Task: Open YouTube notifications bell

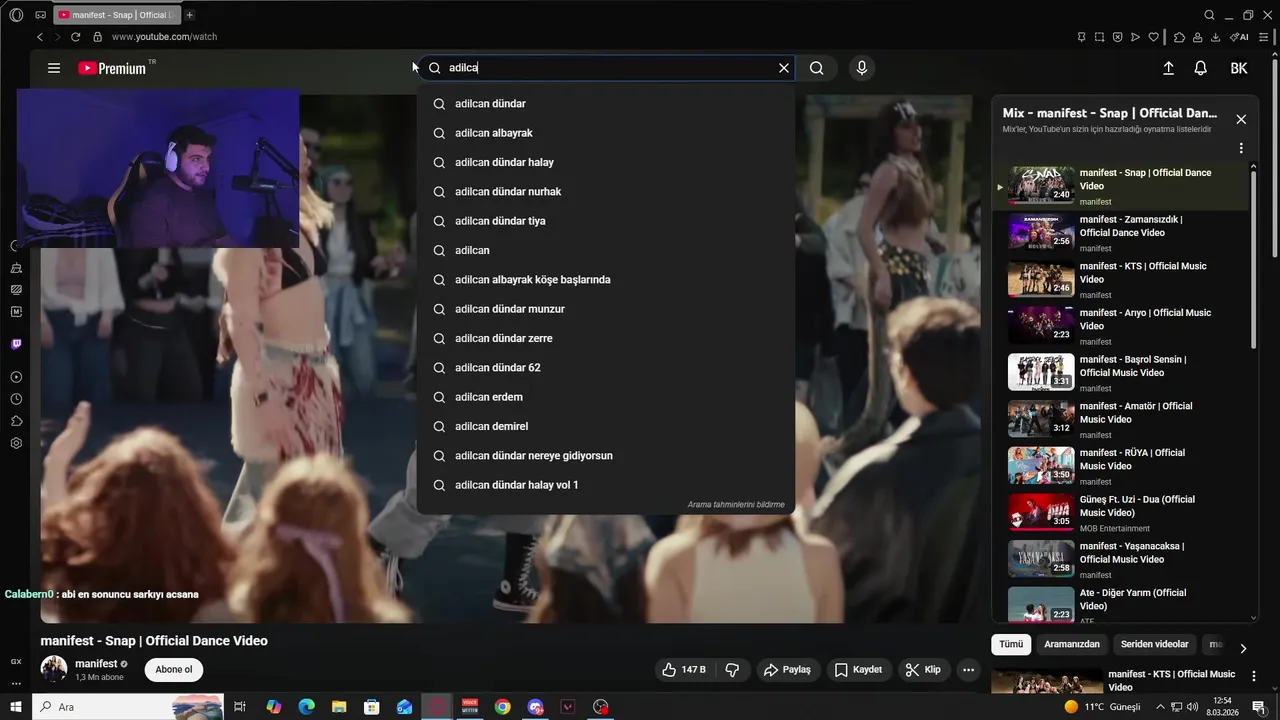Action: [1201, 68]
